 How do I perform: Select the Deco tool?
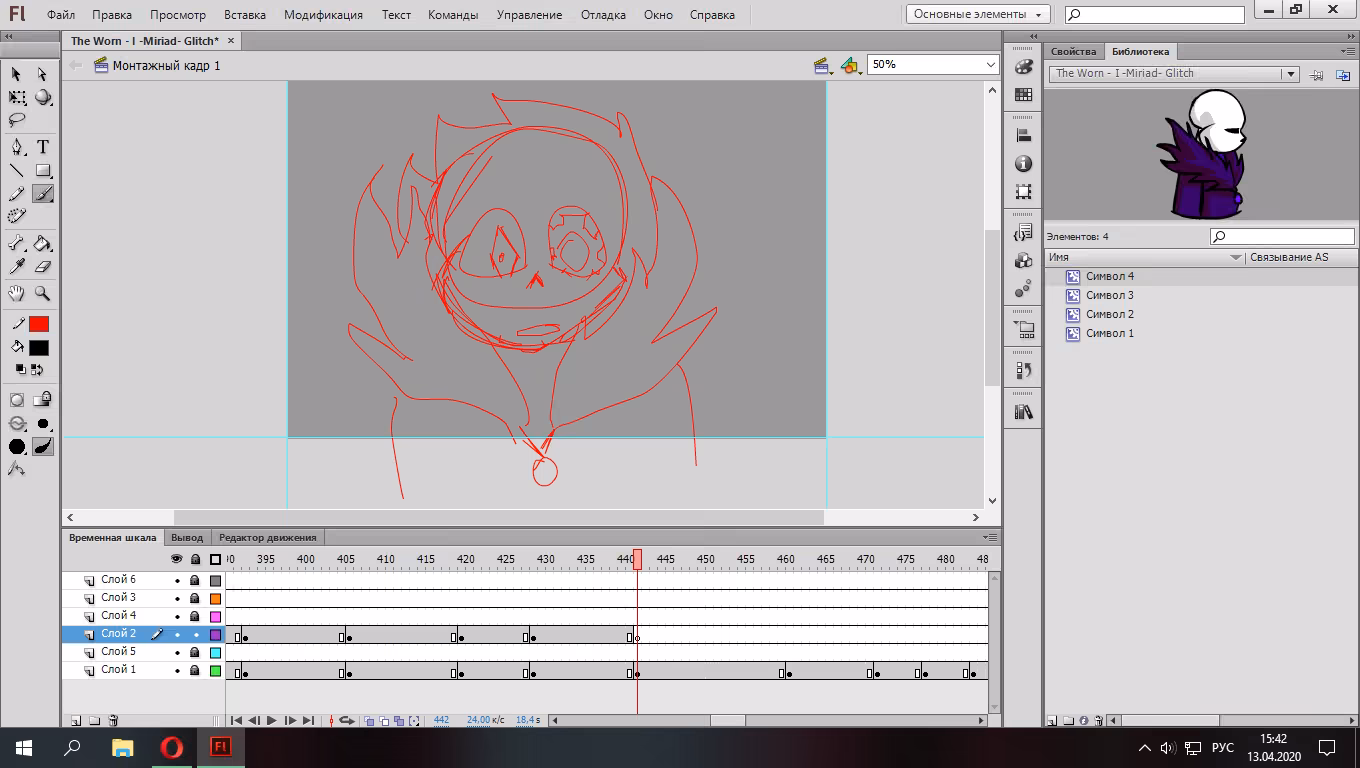pos(17,216)
